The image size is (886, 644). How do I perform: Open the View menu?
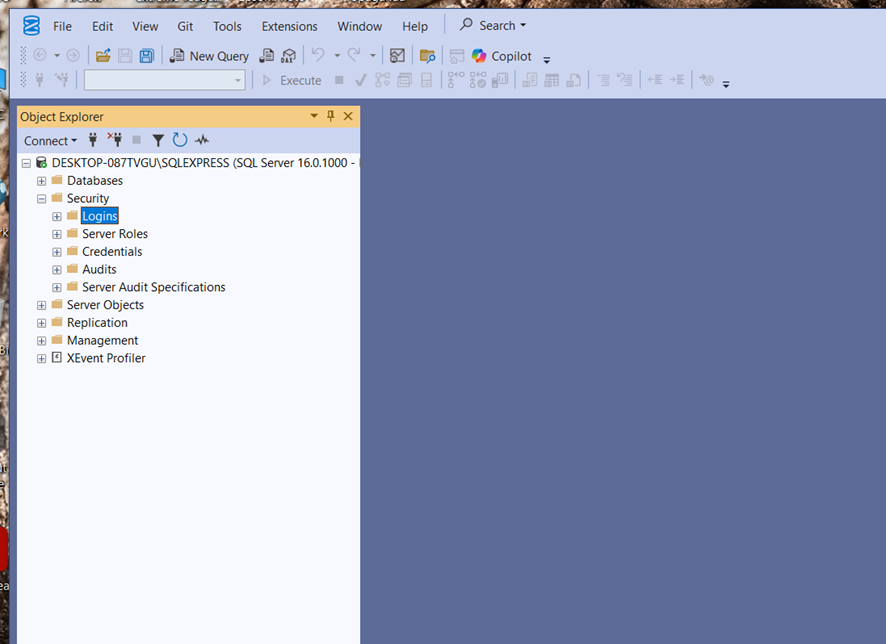pyautogui.click(x=145, y=27)
